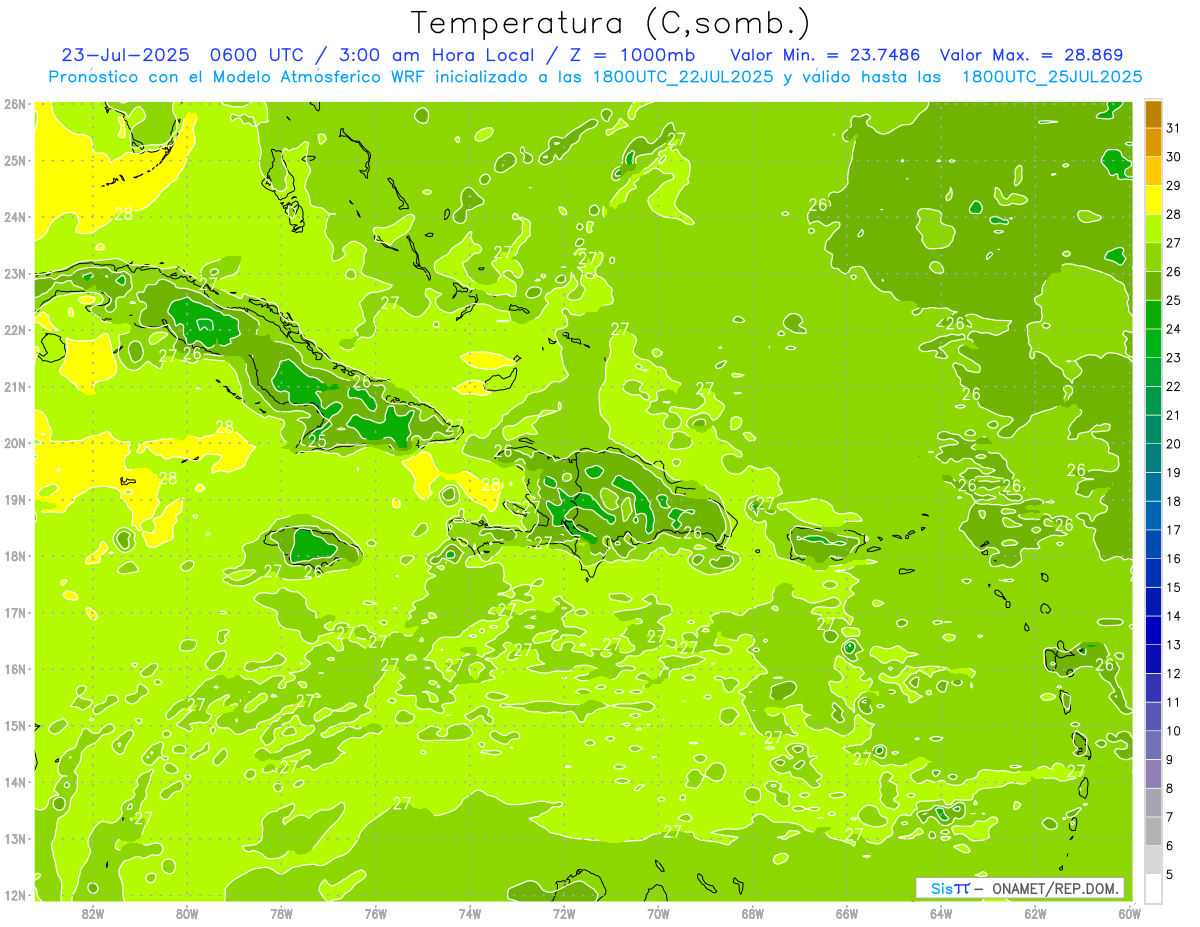Click the '26N' latitude label
Screen dimensions: 1200x927
[15, 103]
